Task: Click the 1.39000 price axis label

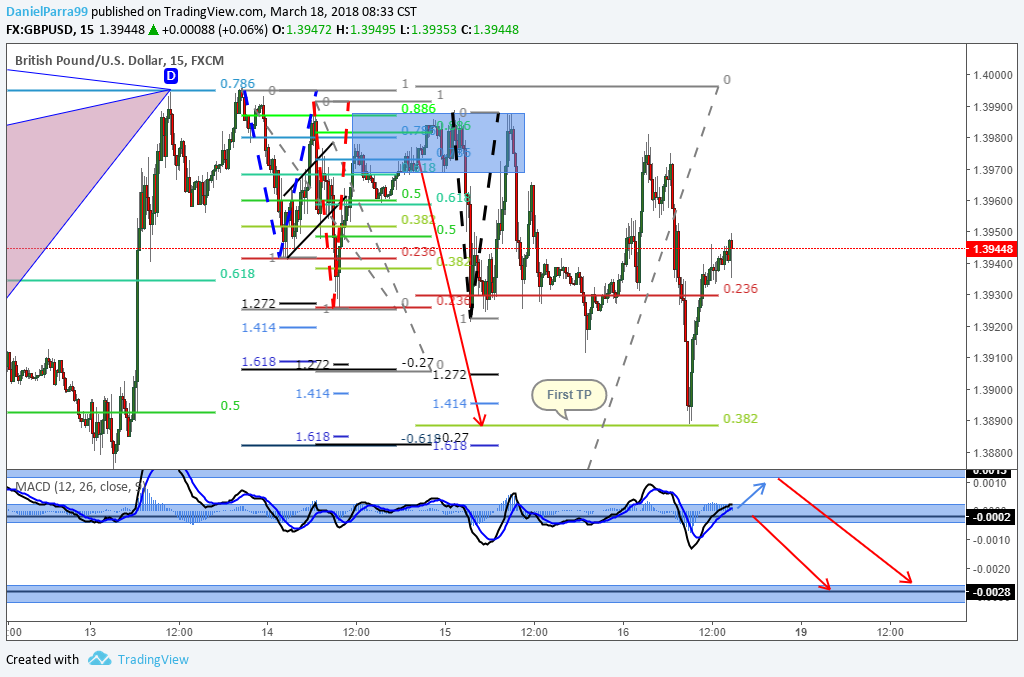Action: [x=993, y=390]
